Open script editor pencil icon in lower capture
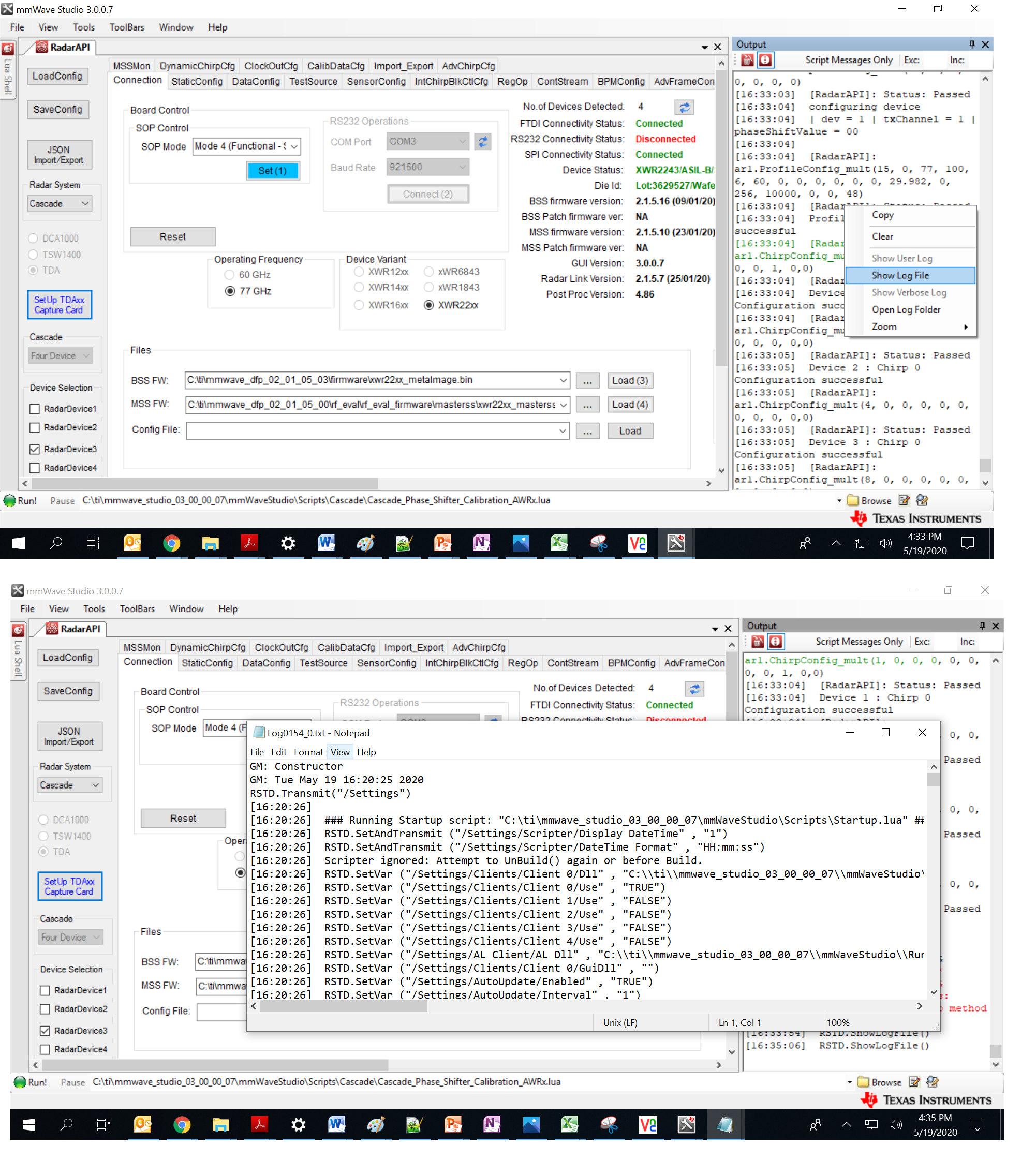The width and height of the screenshot is (1036, 1160). [914, 1082]
